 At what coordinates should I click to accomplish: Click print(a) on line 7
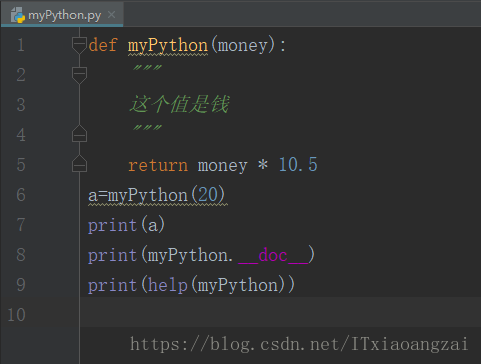click(126, 225)
